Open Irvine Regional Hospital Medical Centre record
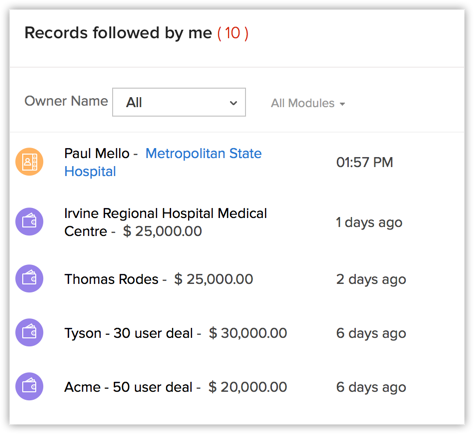Screen dimensions: 474x434 (165, 222)
